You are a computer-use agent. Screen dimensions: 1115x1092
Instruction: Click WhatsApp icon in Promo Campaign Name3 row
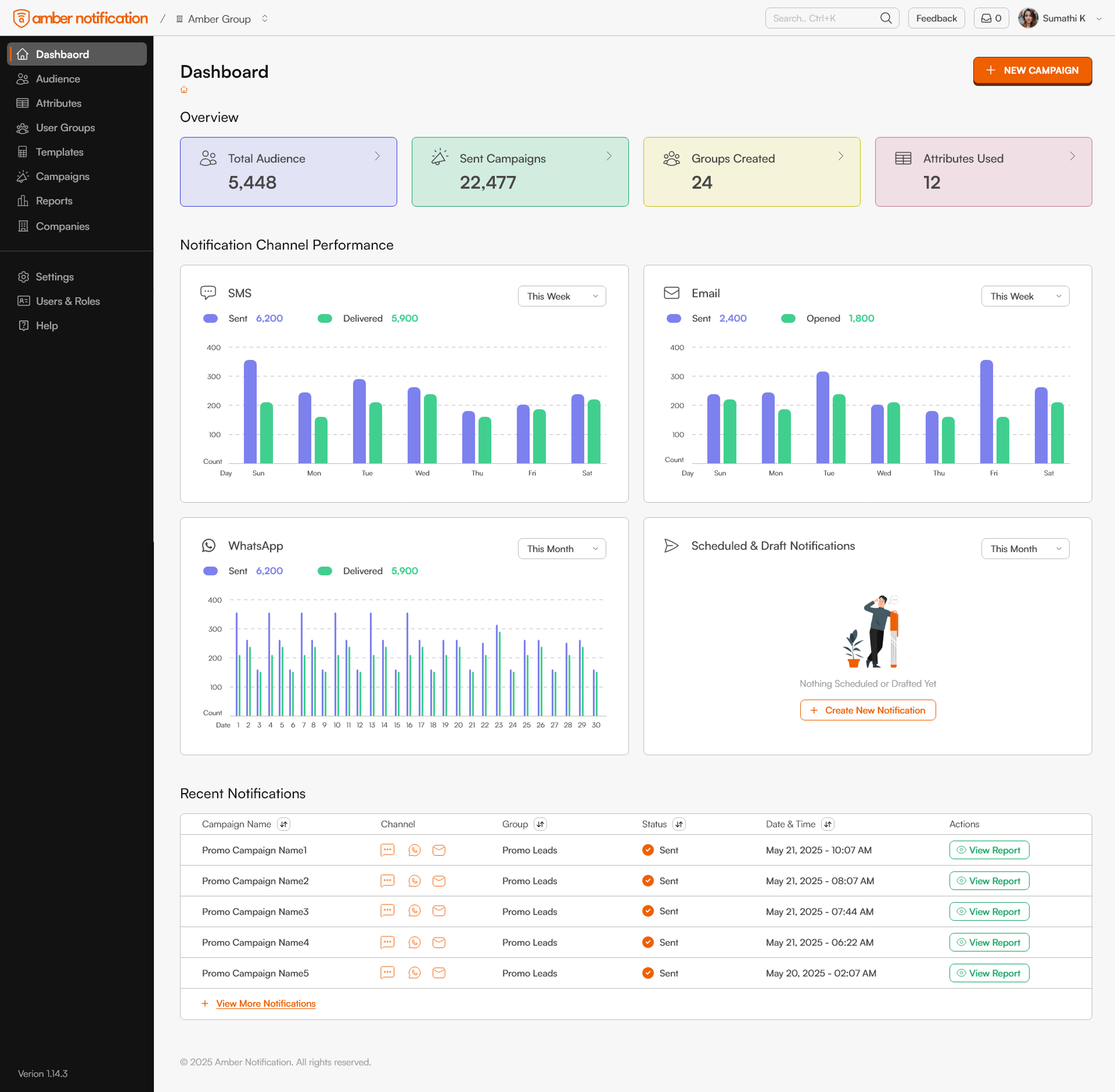pos(414,911)
